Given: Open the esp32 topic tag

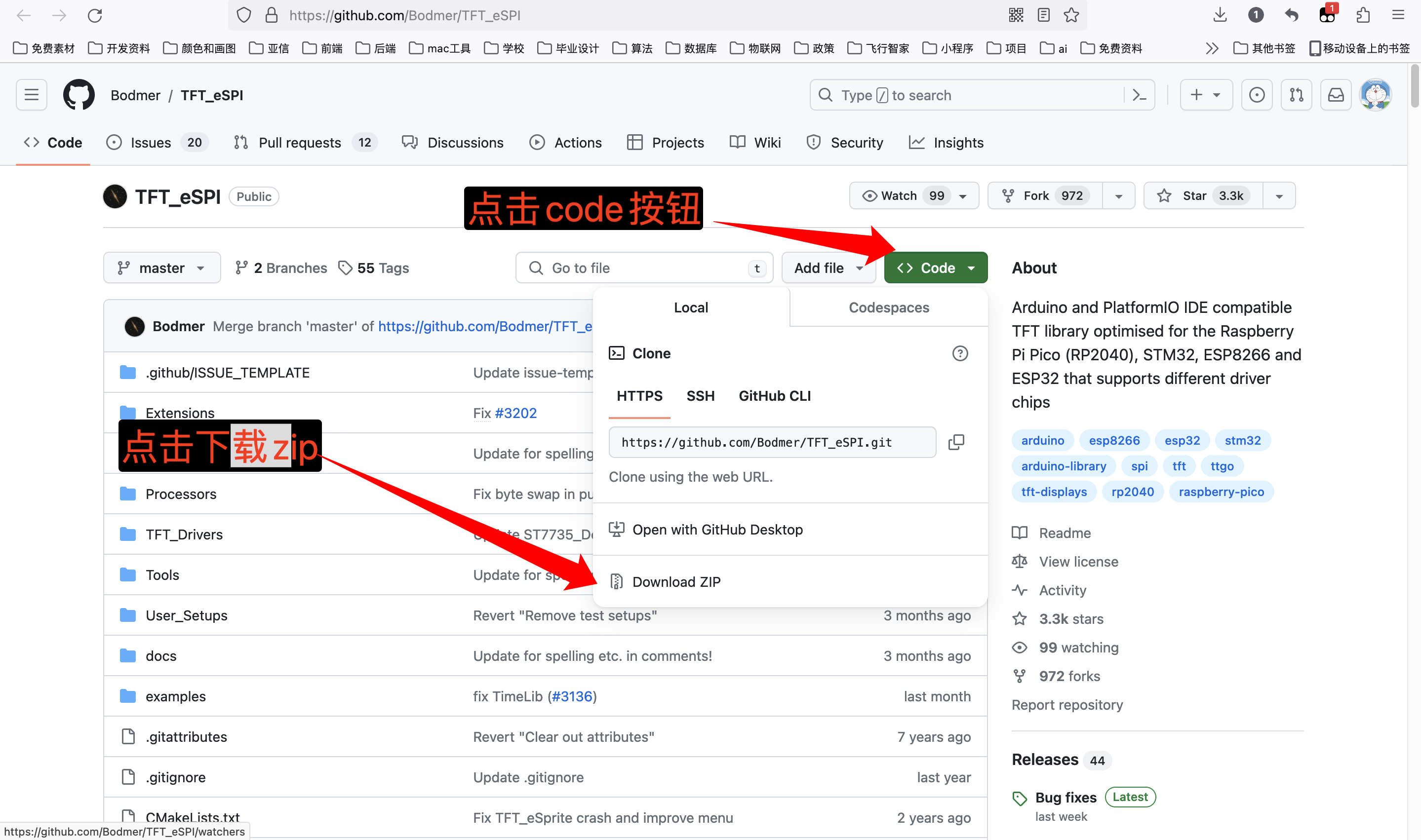Looking at the screenshot, I should click(x=1182, y=440).
